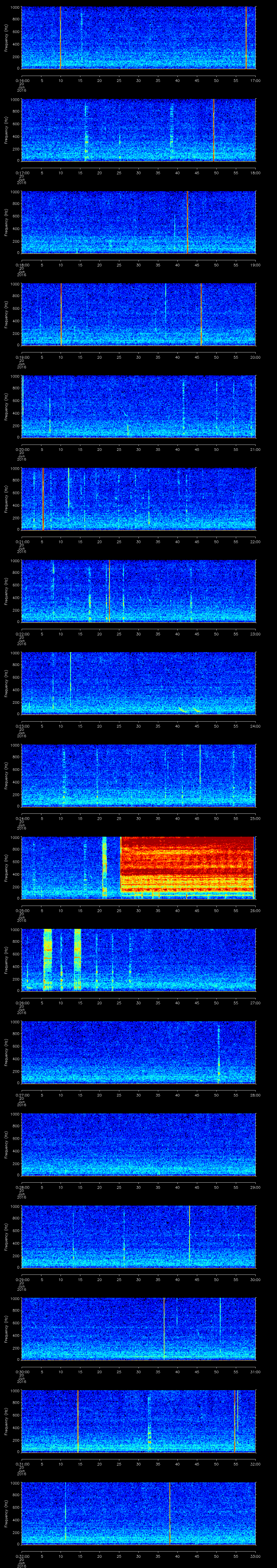Select the second yellow burst in the 0:26:00 spectrogram

(77, 959)
